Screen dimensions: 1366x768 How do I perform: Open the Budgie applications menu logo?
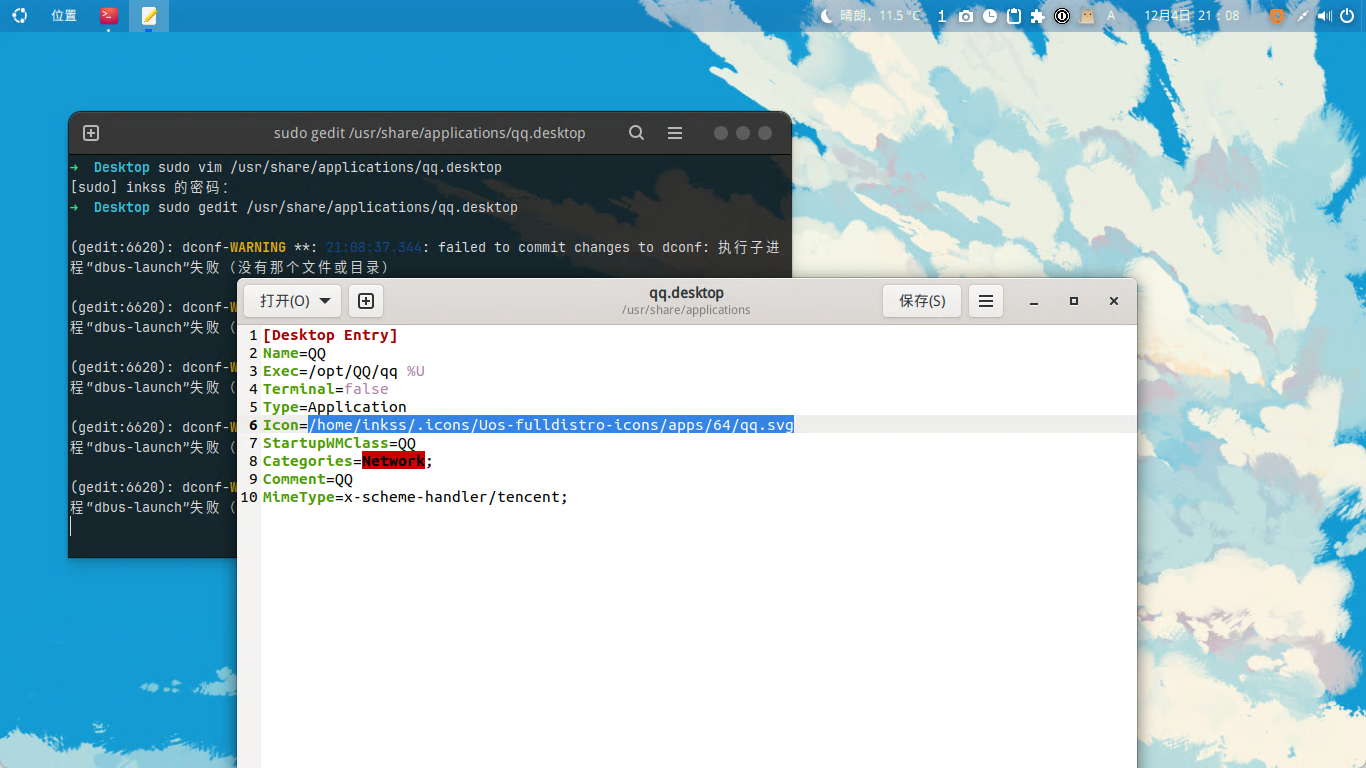[19, 15]
